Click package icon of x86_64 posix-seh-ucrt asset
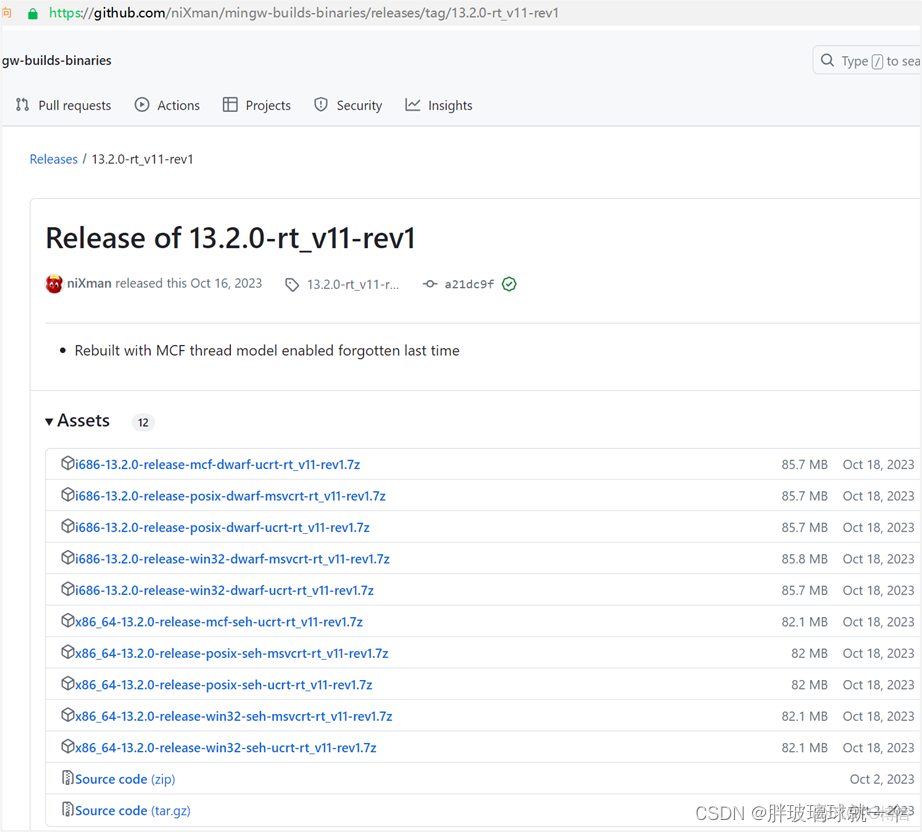The height and width of the screenshot is (832, 922). (68, 684)
